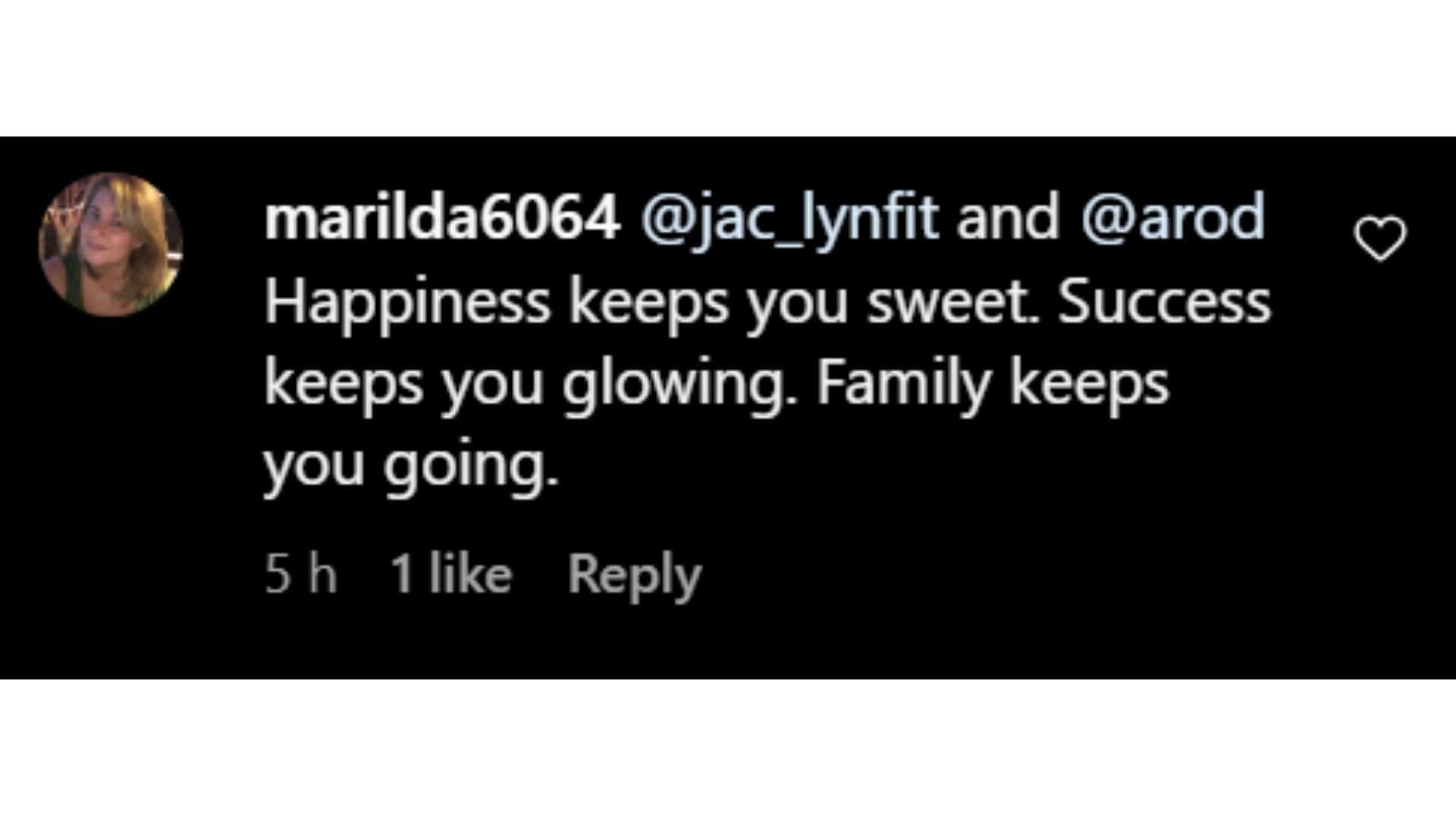Click the word "going." ending the comment
This screenshot has width=1456, height=819.
coord(470,466)
